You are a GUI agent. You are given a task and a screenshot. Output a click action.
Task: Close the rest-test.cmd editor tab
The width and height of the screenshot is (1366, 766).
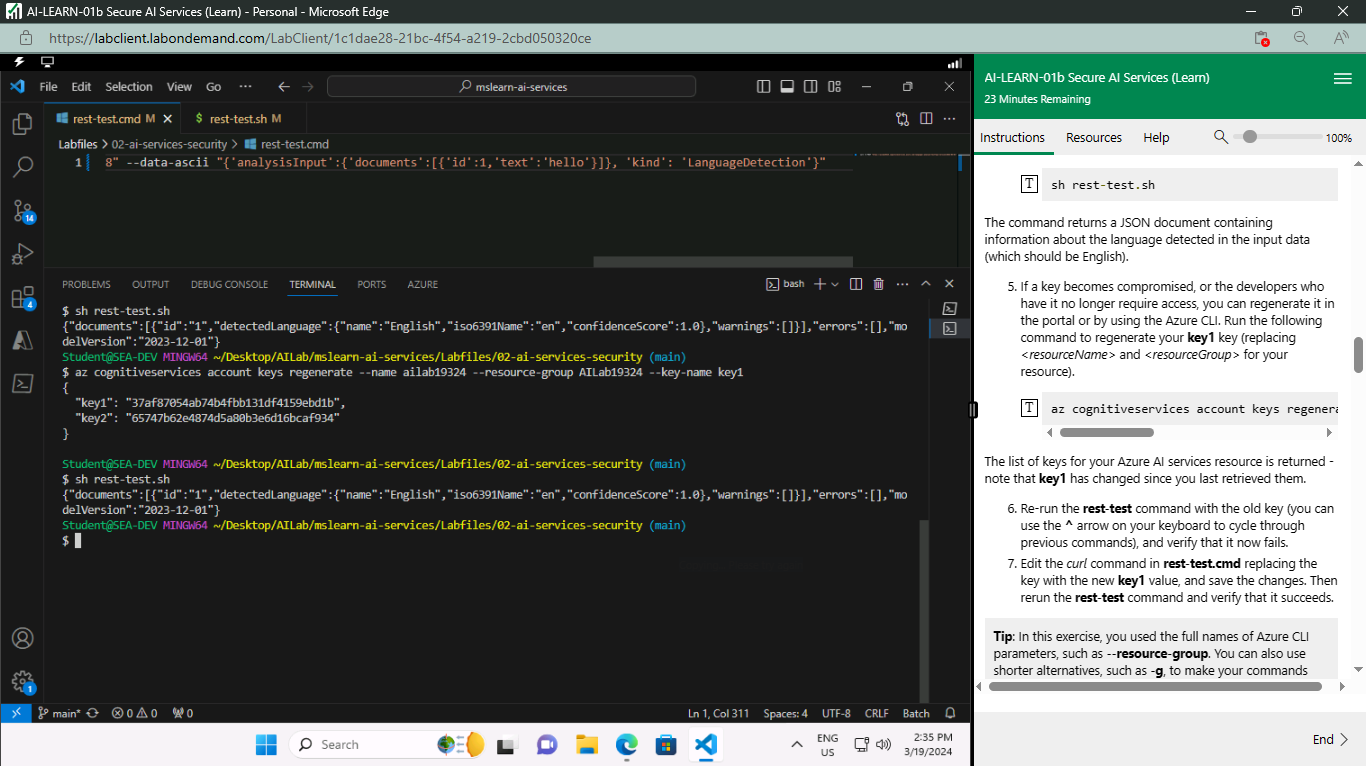pyautogui.click(x=168, y=119)
